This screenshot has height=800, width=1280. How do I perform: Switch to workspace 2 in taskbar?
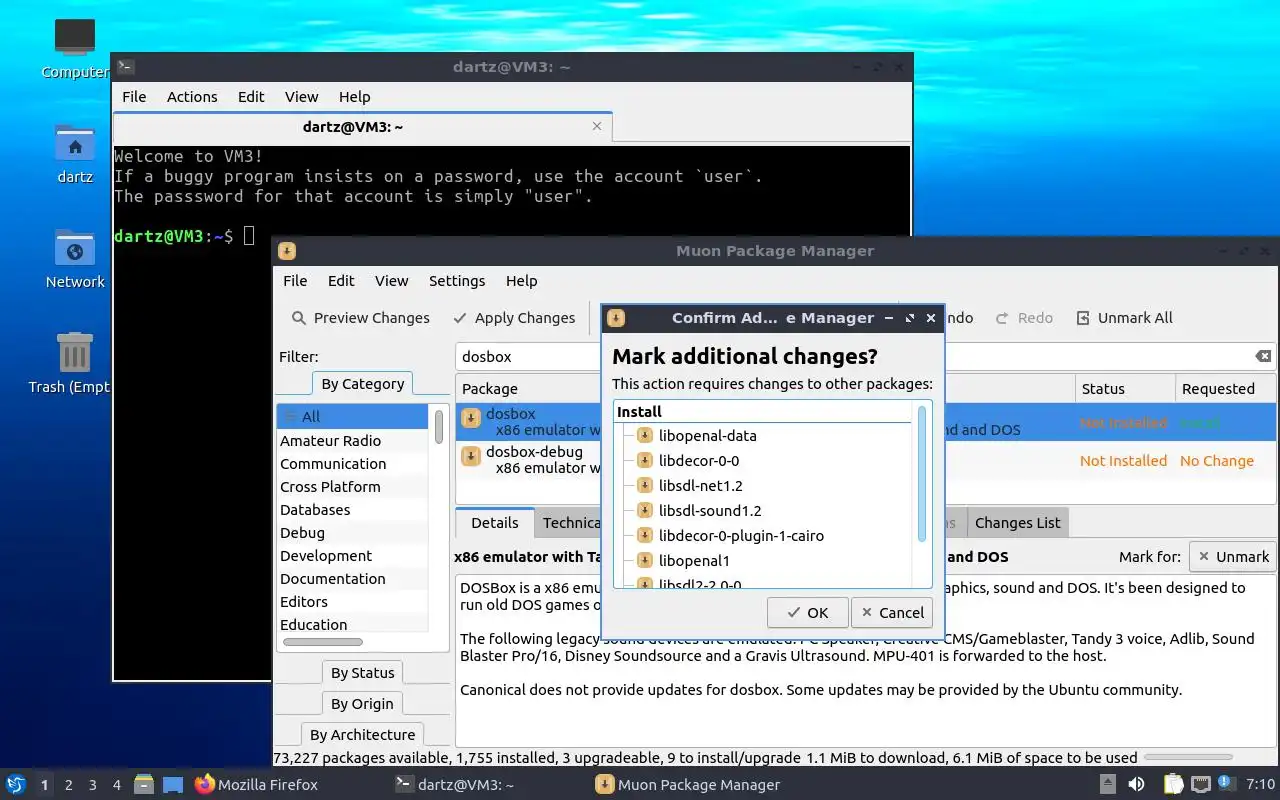coord(69,785)
